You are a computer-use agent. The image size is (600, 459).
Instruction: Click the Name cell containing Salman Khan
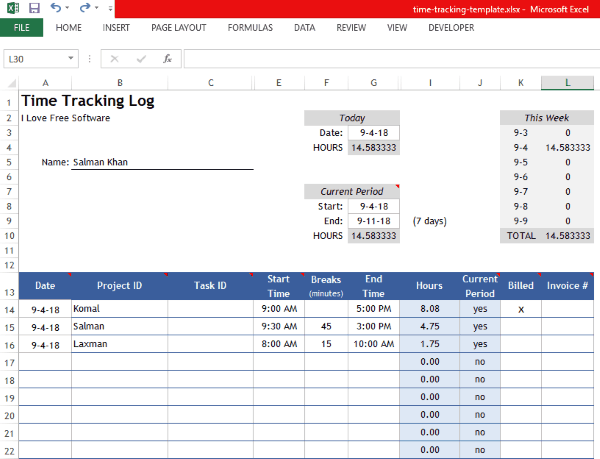160,161
